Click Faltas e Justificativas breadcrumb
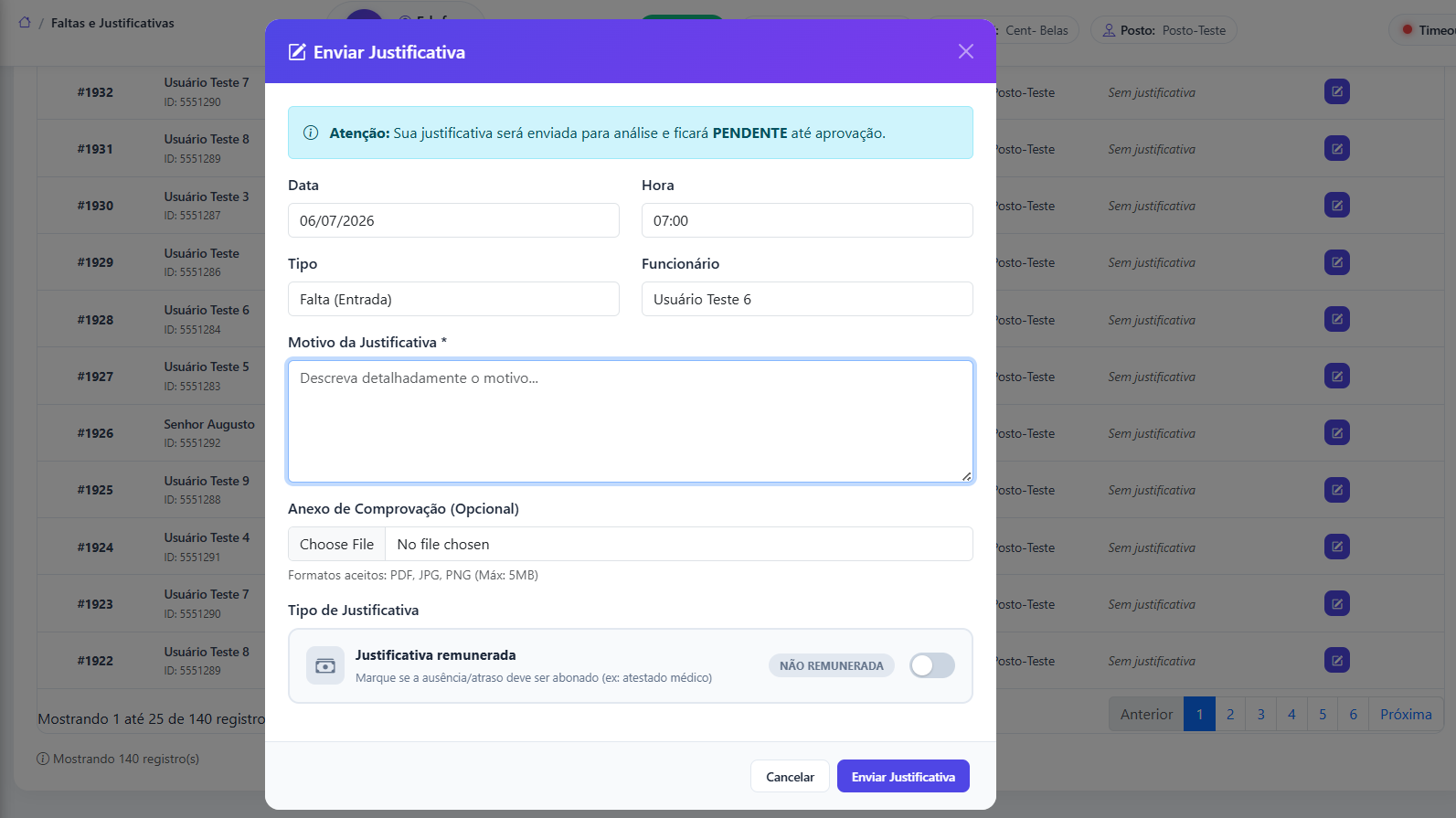 pos(112,23)
